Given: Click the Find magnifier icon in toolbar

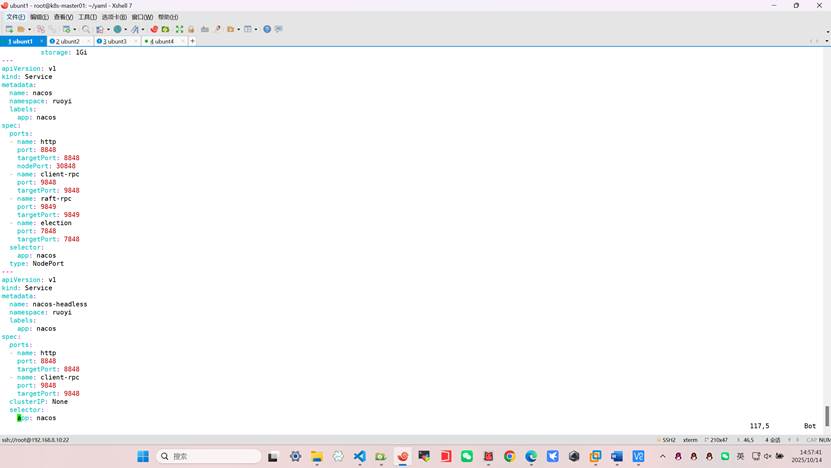Looking at the screenshot, I should coord(86,29).
